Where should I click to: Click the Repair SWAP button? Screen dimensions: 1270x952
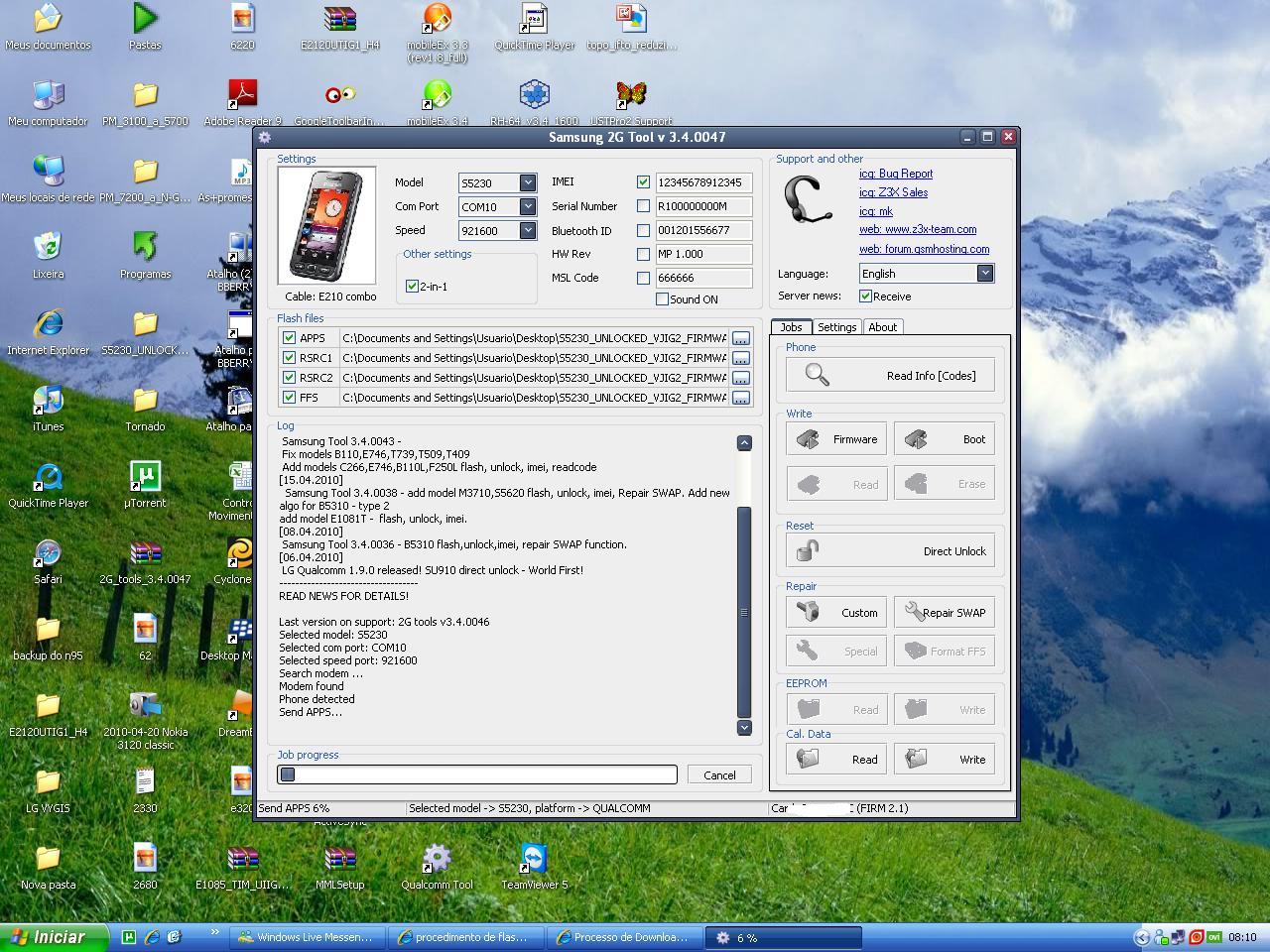pyautogui.click(x=945, y=613)
